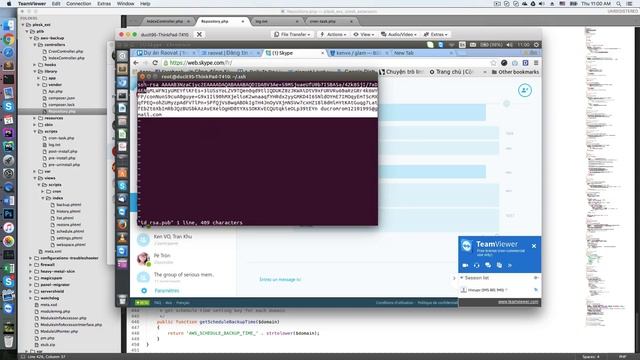Open Extras dropdown in TeamViewer toolbar

[x=436, y=34]
